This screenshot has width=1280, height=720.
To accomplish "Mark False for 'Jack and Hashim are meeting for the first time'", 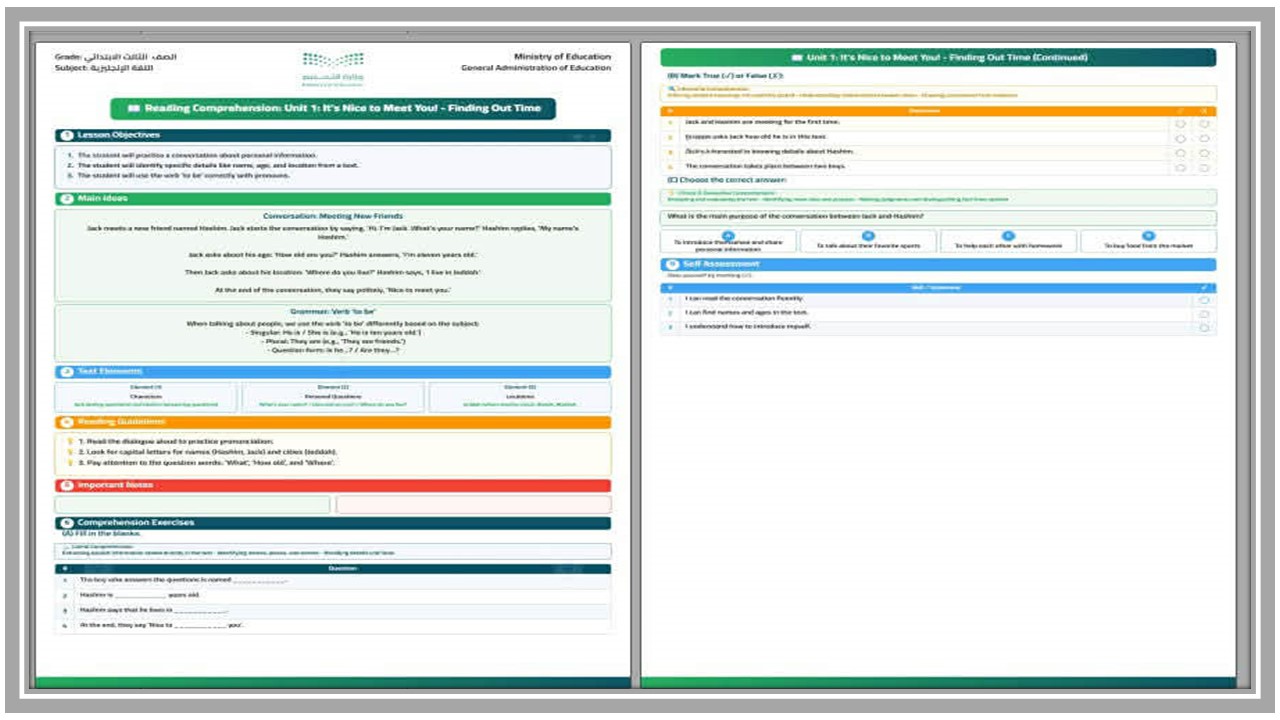I will click(x=1205, y=124).
